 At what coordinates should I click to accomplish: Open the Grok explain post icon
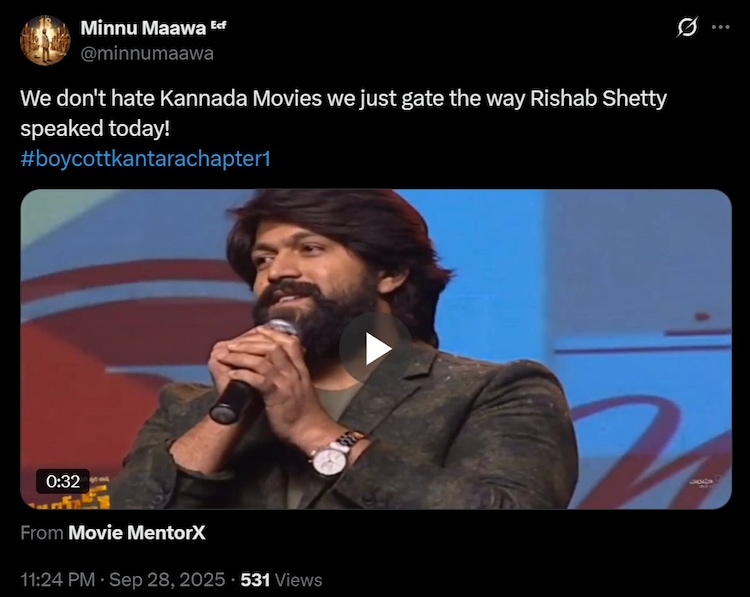(687, 27)
